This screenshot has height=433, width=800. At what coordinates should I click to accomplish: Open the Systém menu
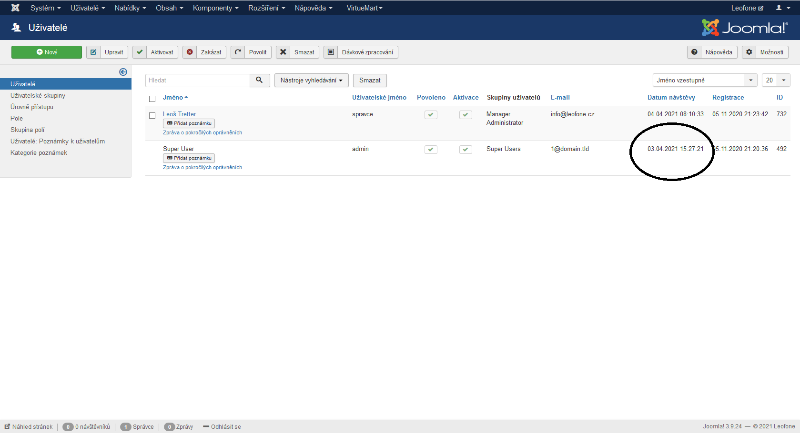(x=45, y=8)
